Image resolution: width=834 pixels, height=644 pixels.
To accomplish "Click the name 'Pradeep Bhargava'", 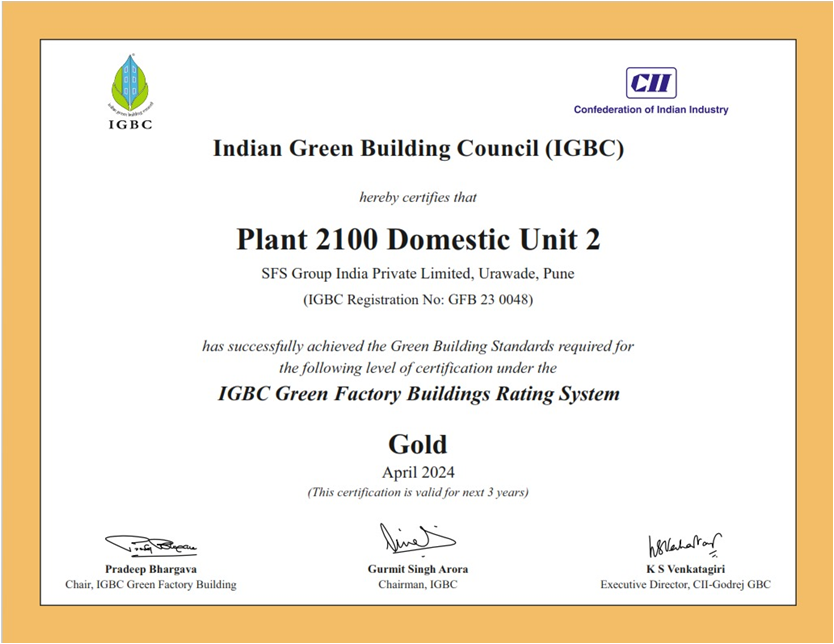I will pos(151,569).
